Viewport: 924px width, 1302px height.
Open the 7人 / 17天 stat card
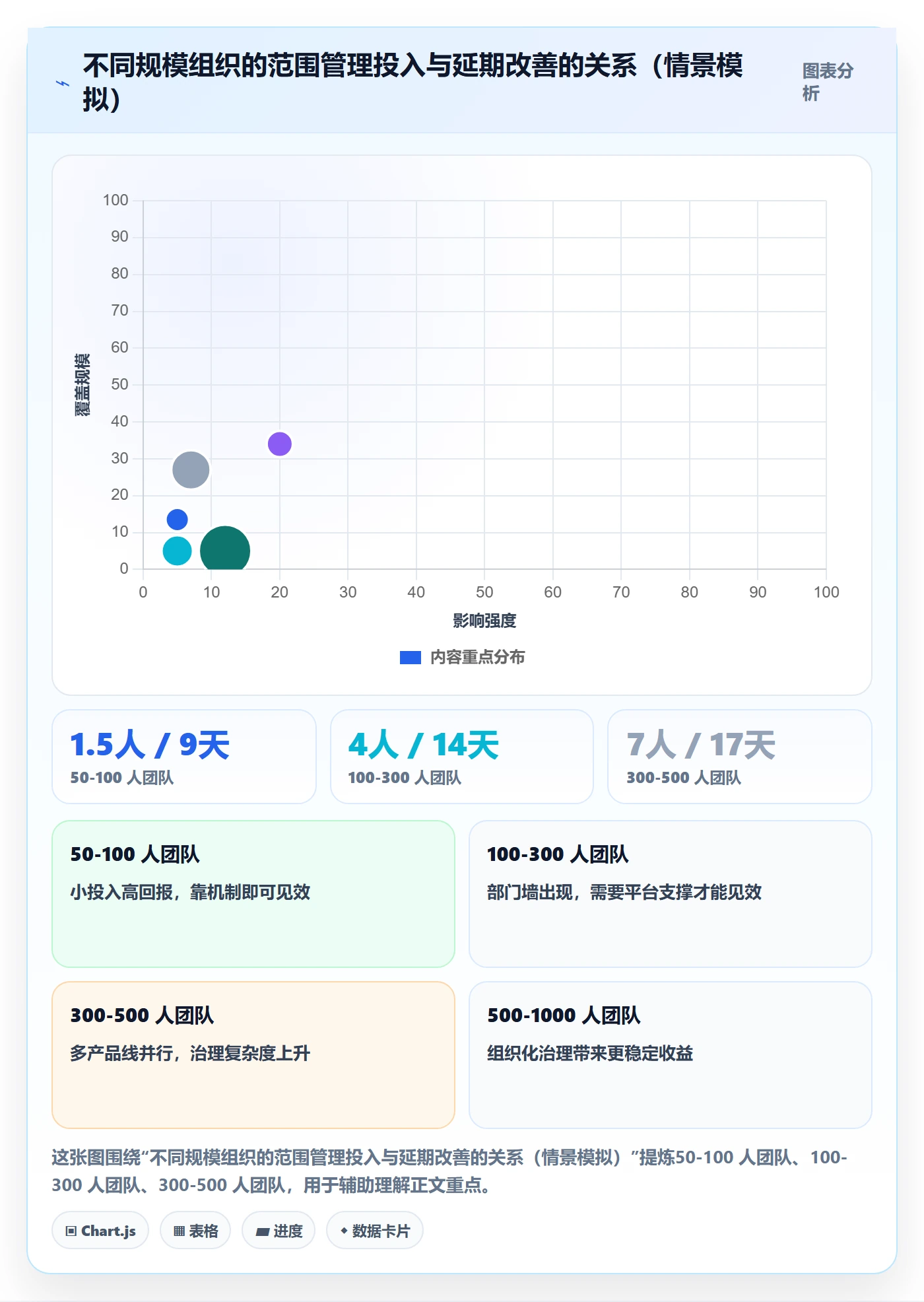[x=740, y=757]
